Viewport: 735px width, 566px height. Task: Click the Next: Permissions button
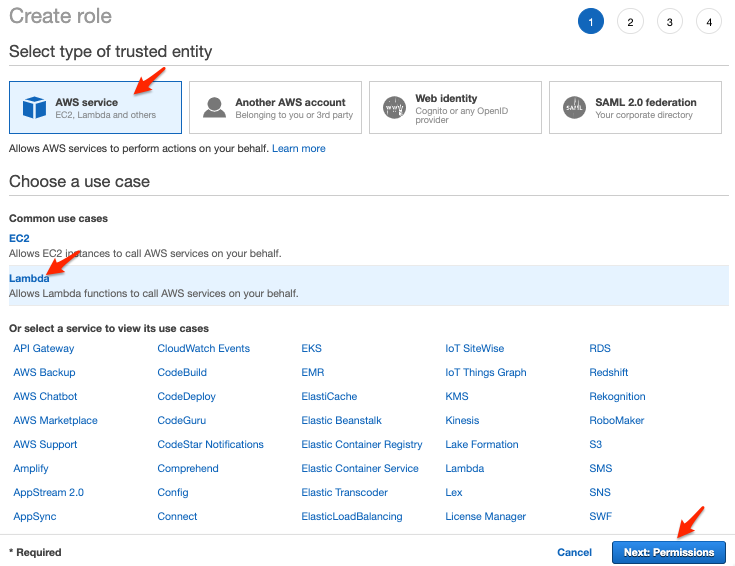coord(669,552)
